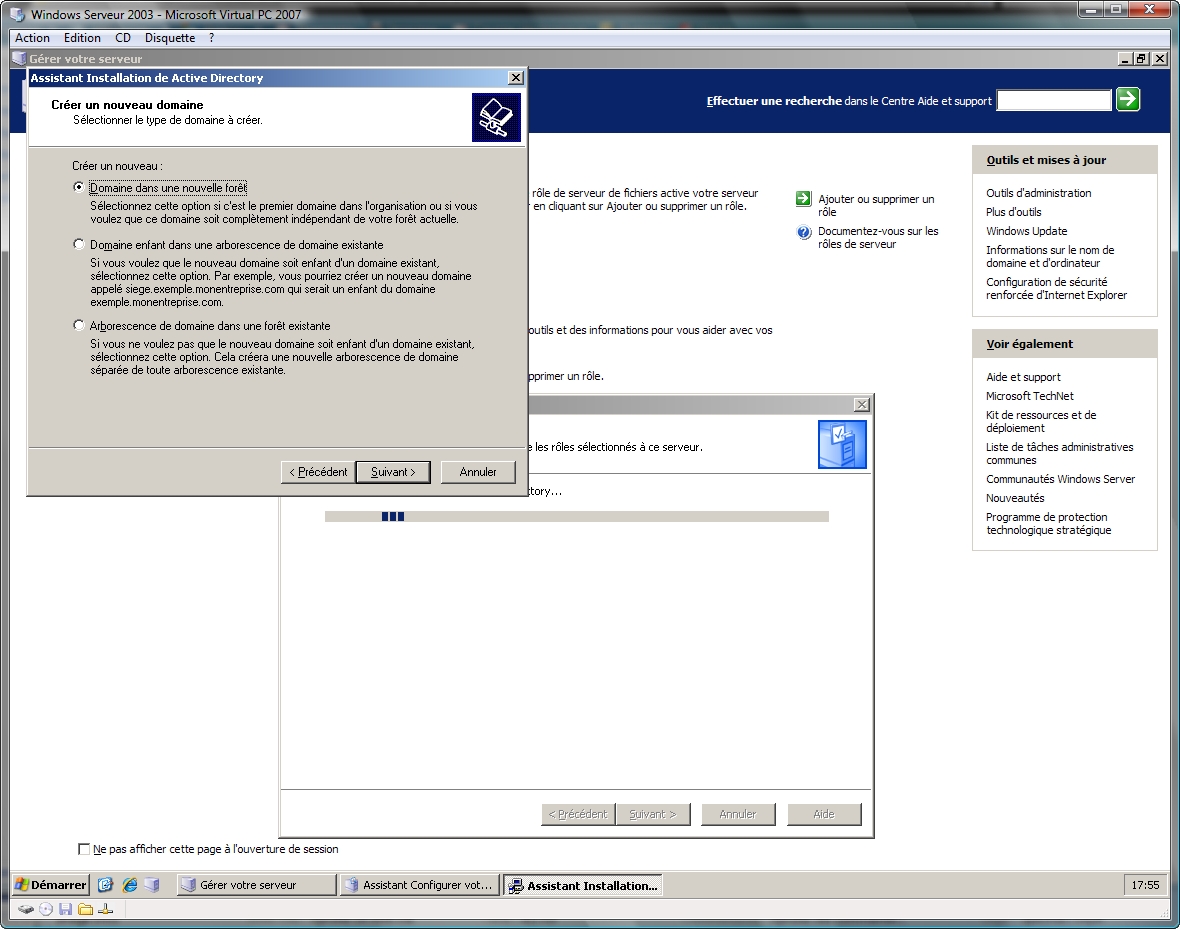Click greyed Précédent in server configuration wizard
The height and width of the screenshot is (929, 1180).
pos(578,815)
